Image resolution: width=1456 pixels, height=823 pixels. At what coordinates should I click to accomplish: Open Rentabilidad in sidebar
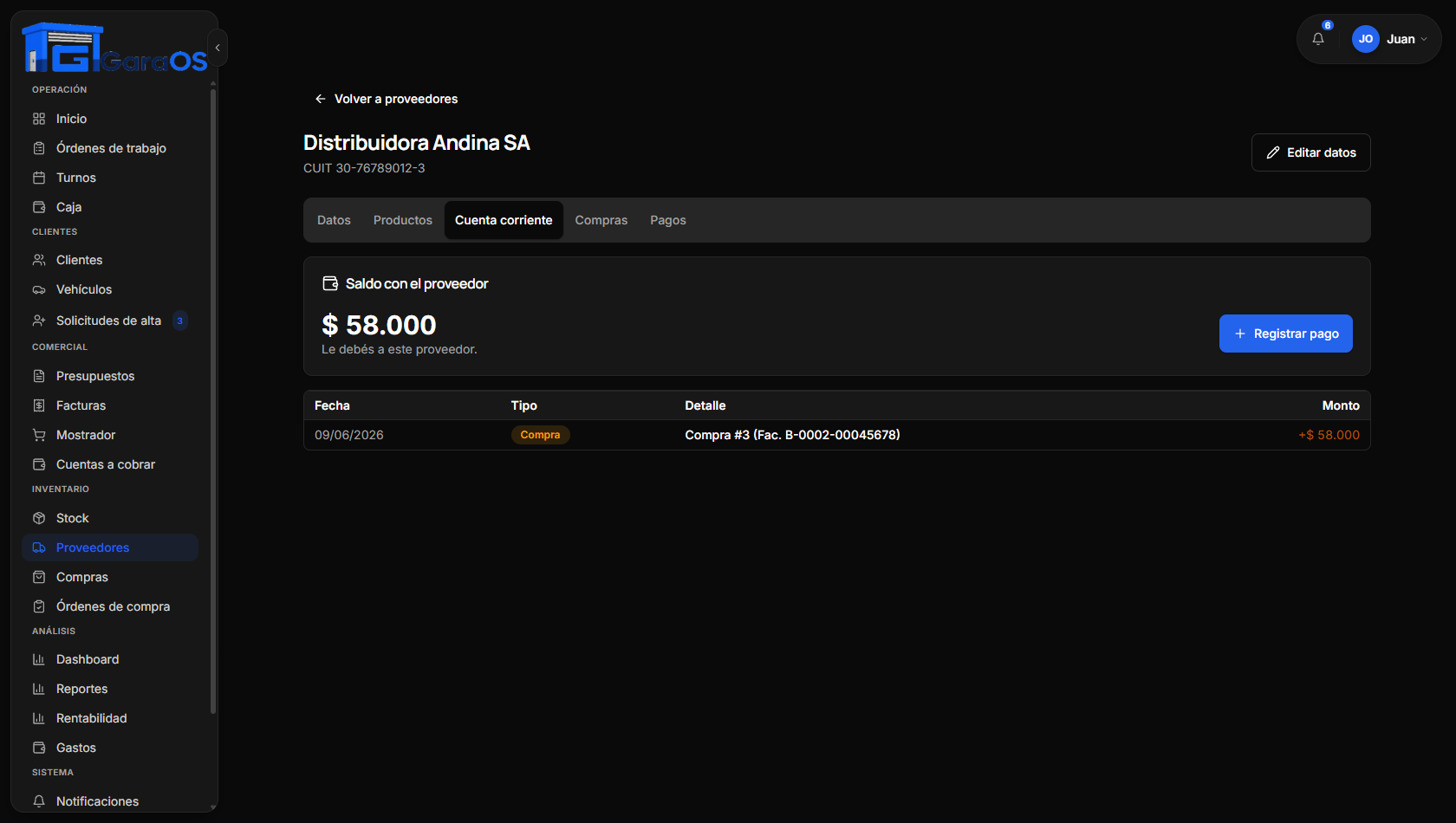[110, 718]
